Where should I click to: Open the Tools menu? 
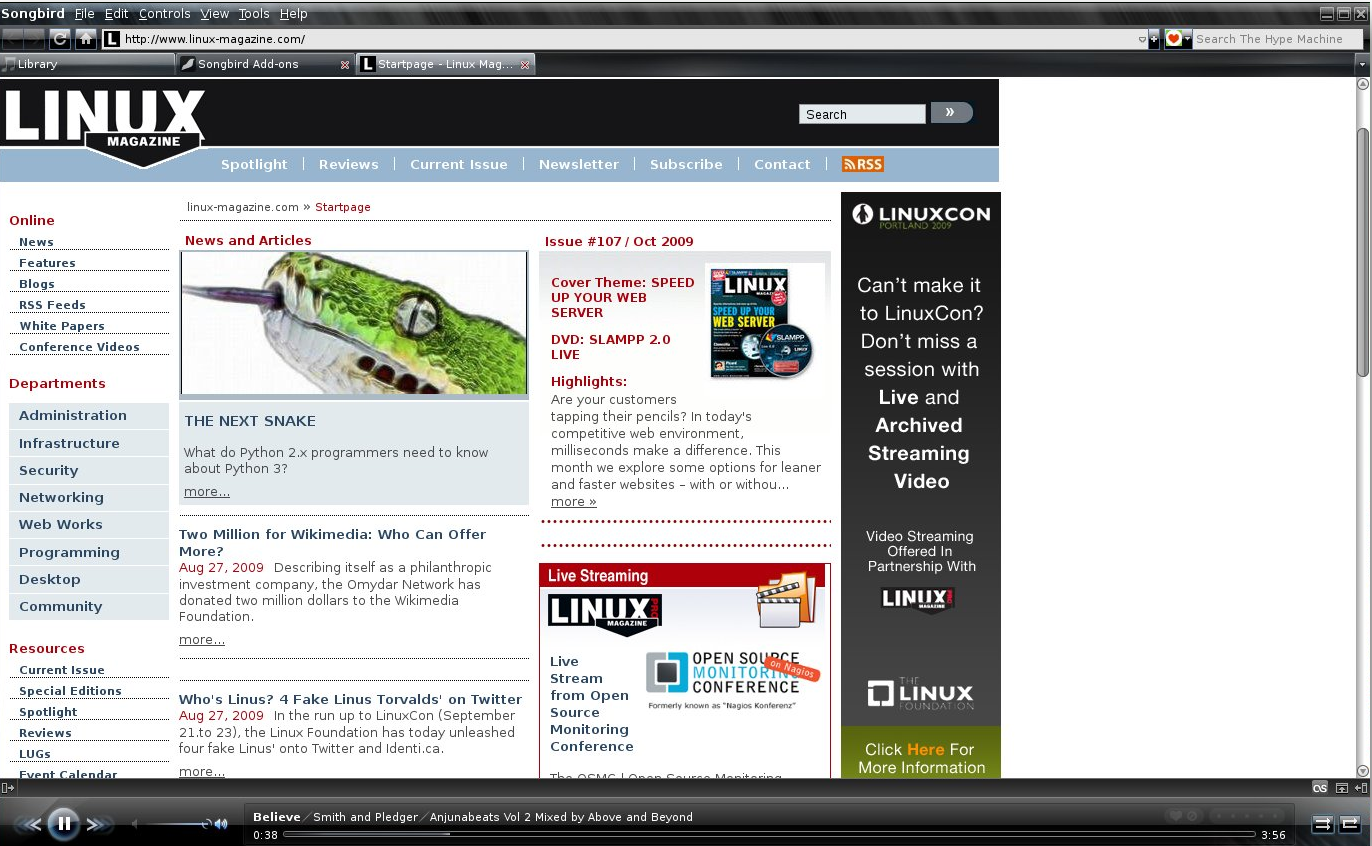pyautogui.click(x=254, y=14)
